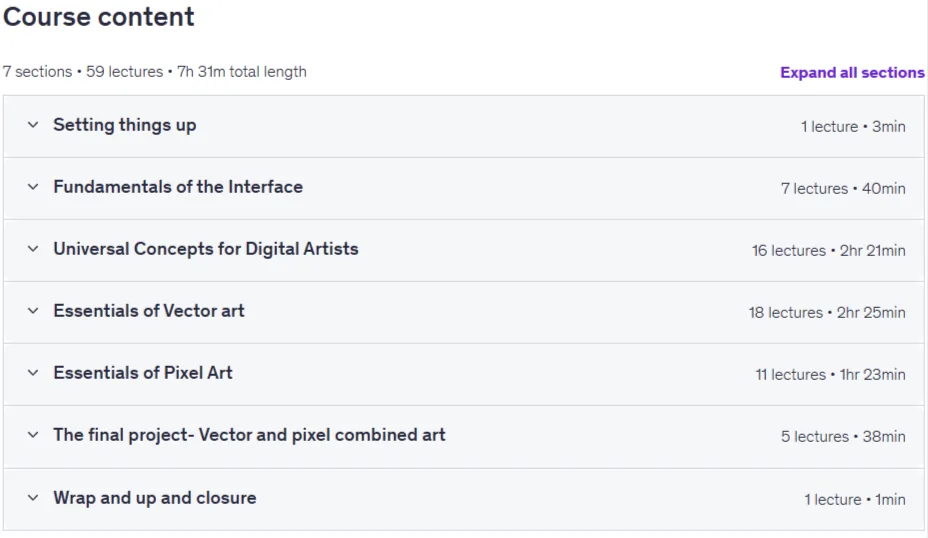Select Universal Concepts for Digital Artists title
Screen dimensions: 928x538
pyautogui.click(x=206, y=249)
